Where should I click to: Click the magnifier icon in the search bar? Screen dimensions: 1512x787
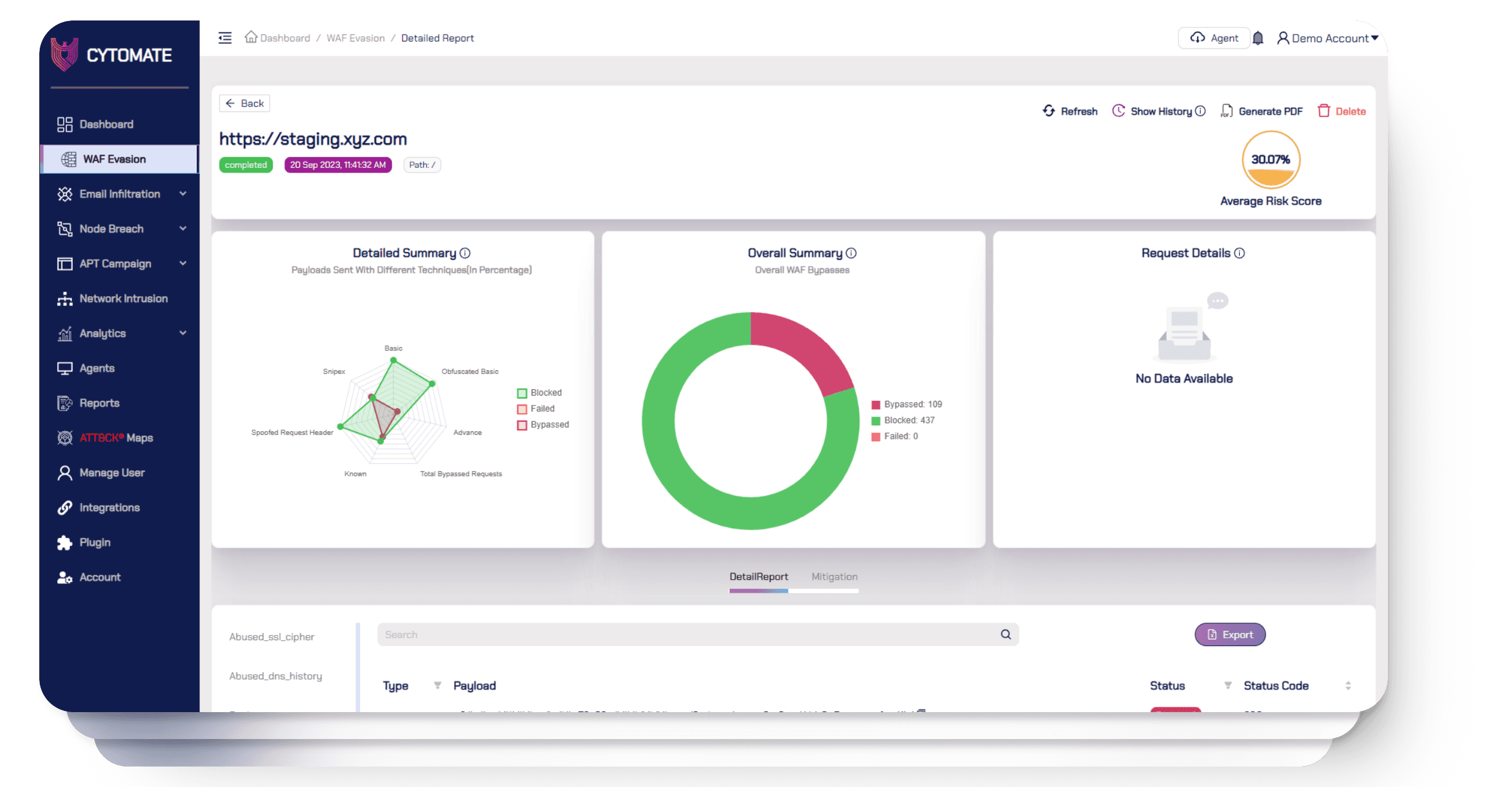click(1006, 634)
